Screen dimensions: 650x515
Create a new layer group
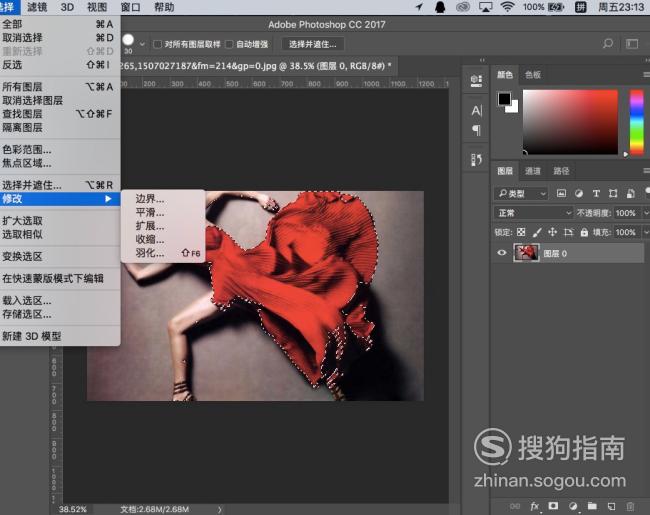(x=592, y=506)
